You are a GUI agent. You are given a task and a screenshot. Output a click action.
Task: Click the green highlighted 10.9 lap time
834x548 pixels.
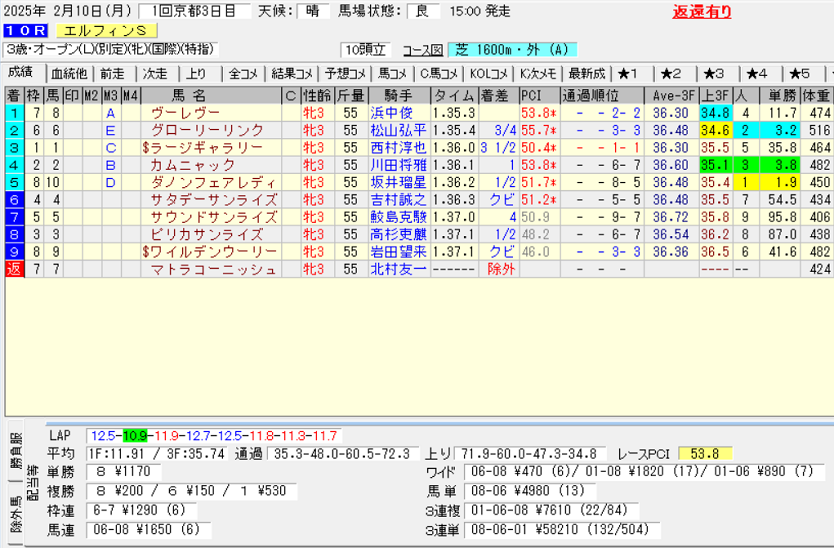[x=134, y=436]
